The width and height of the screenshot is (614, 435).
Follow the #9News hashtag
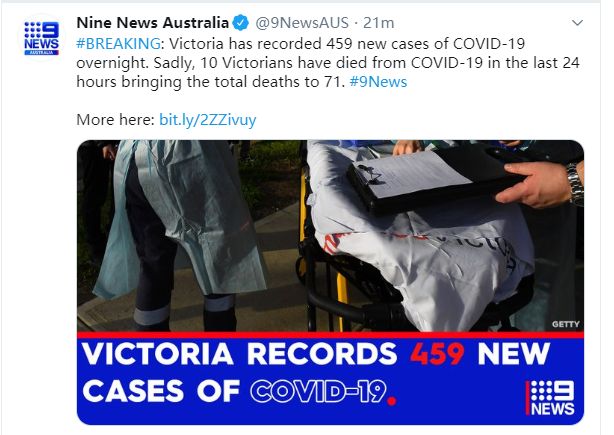378,82
